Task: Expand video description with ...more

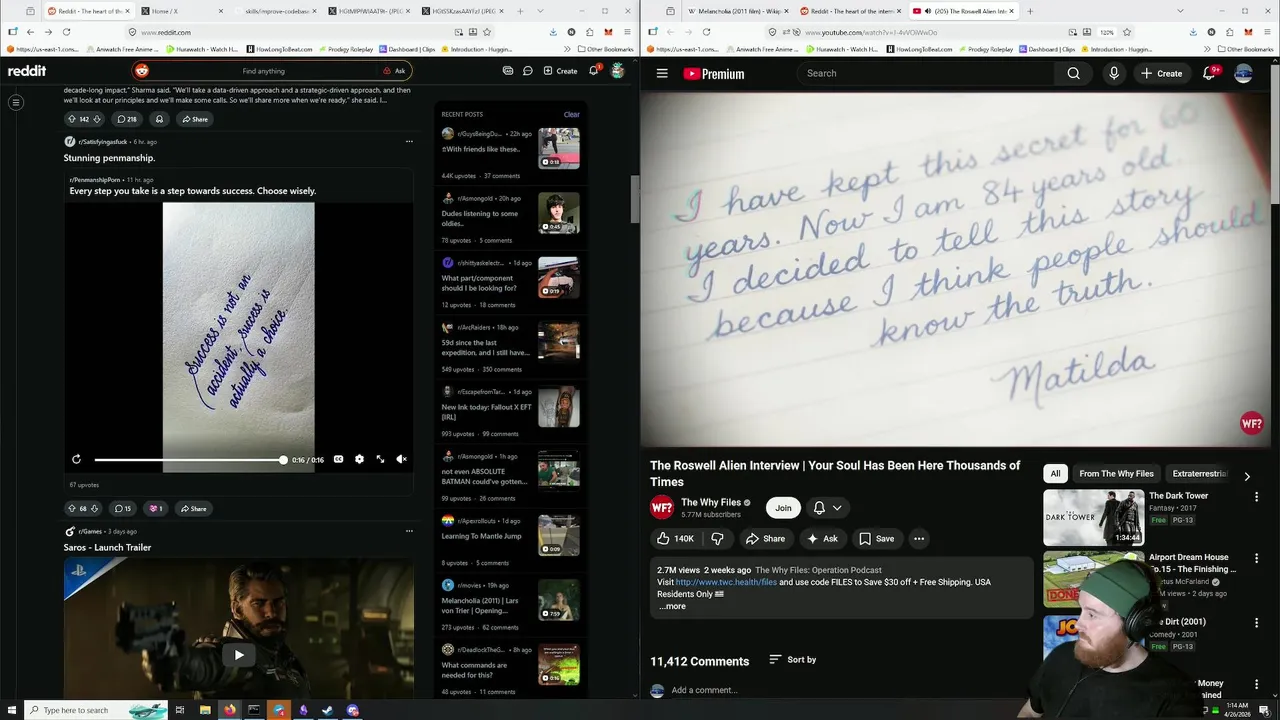Action: tap(672, 606)
